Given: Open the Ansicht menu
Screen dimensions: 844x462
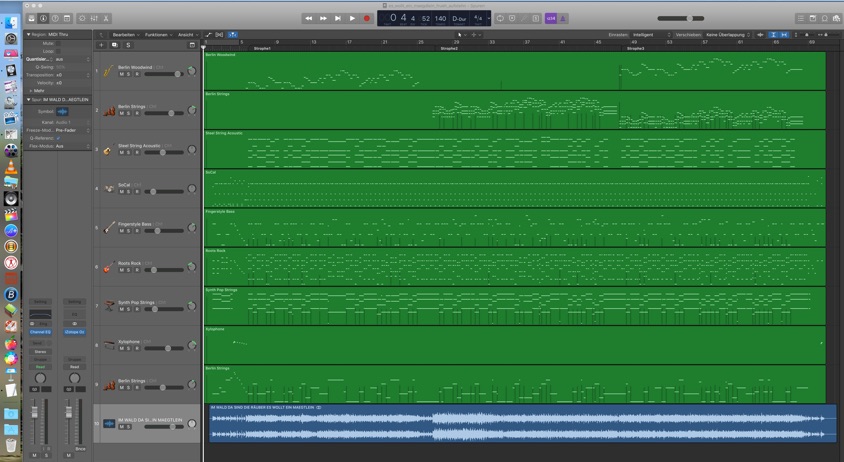Looking at the screenshot, I should pyautogui.click(x=187, y=34).
